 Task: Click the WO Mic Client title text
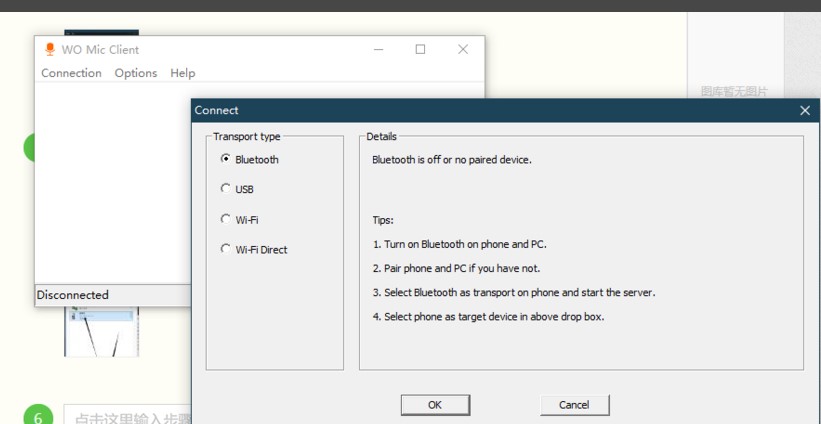(x=100, y=50)
